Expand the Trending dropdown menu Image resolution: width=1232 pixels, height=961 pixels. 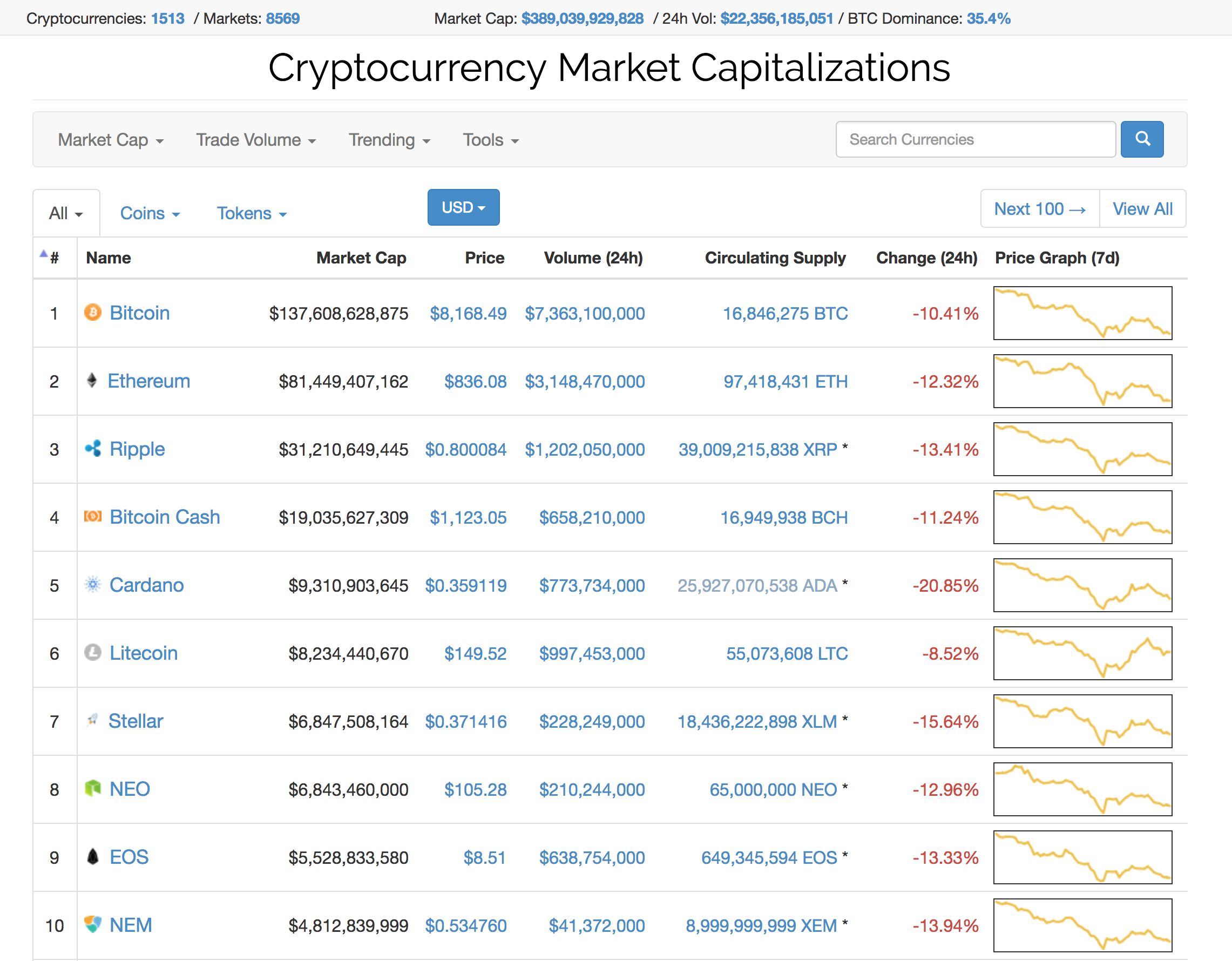coord(389,140)
